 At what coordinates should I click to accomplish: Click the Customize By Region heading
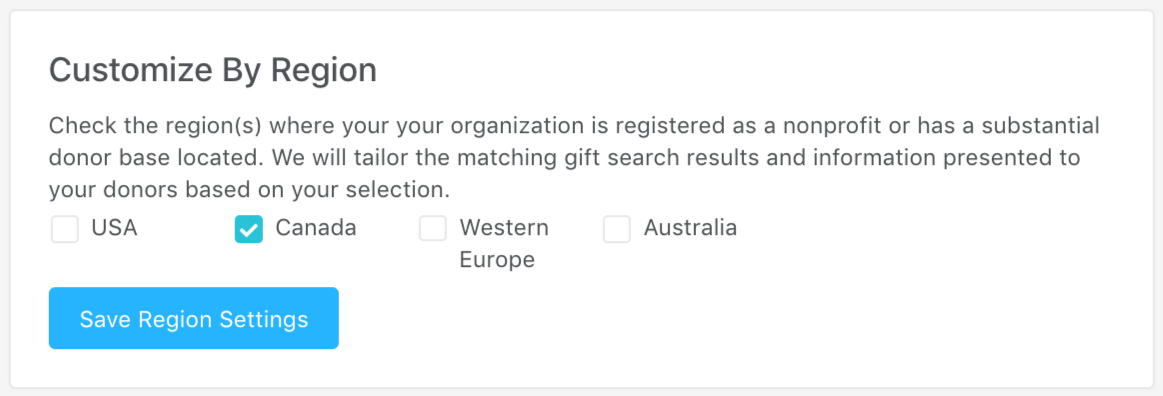tap(213, 70)
